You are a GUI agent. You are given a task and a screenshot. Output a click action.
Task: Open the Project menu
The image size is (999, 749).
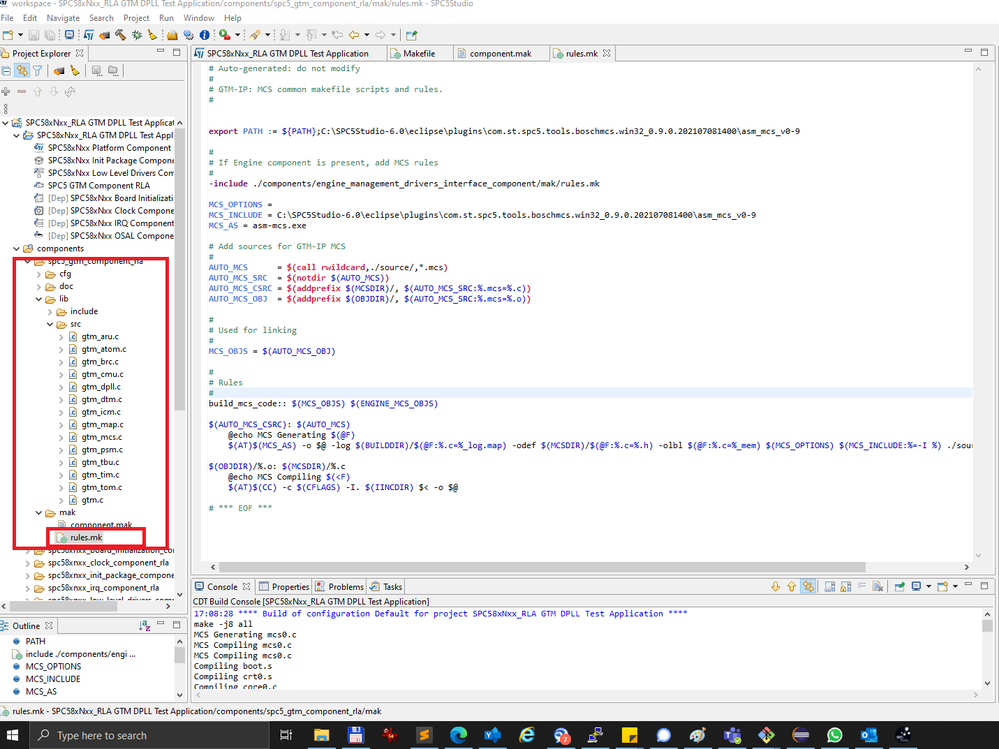point(136,18)
